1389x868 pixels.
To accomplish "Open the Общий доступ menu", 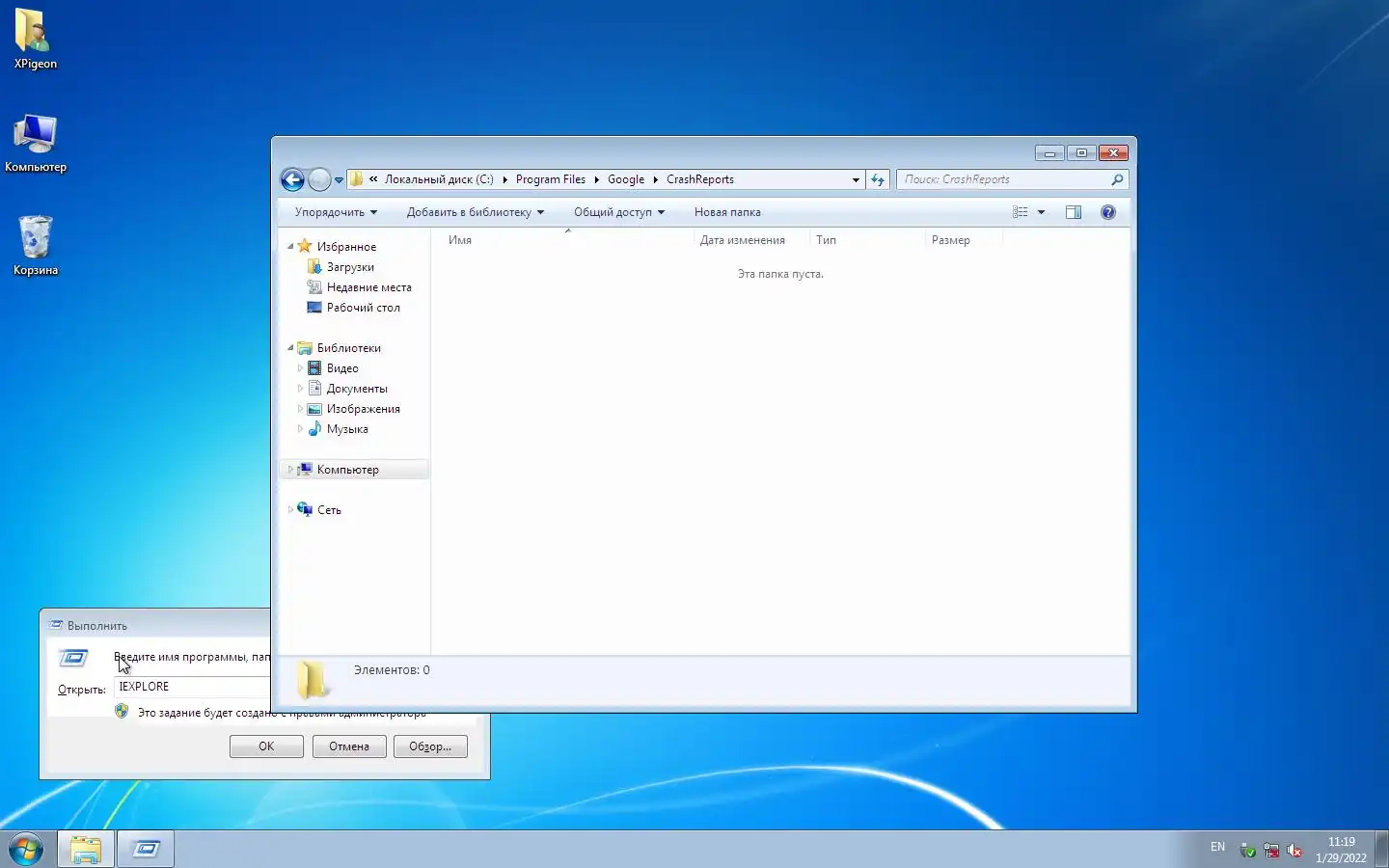I will coord(619,212).
